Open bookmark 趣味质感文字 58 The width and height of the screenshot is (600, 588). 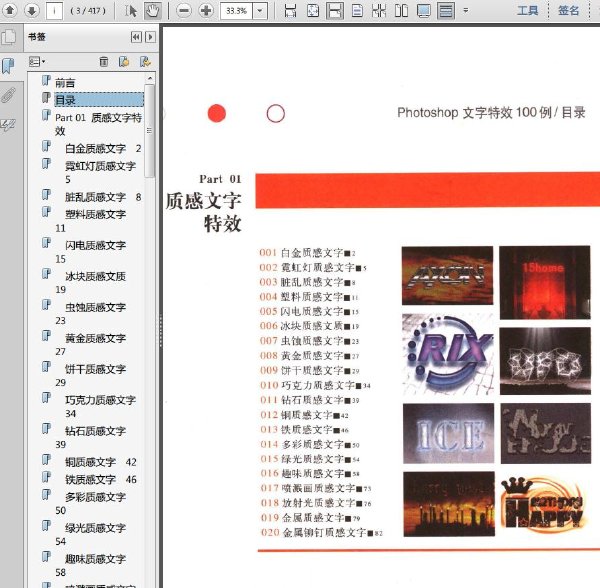click(x=90, y=565)
